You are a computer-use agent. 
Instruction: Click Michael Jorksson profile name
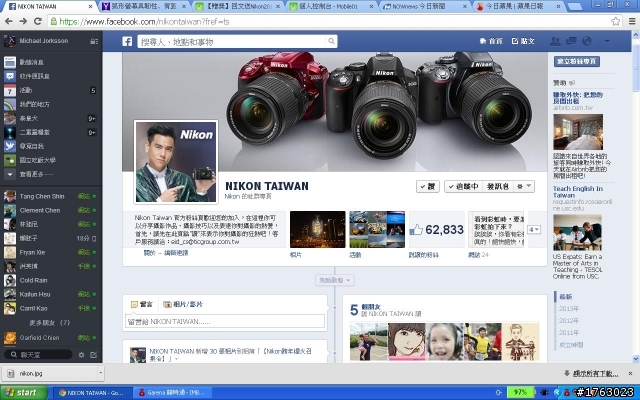pos(44,41)
